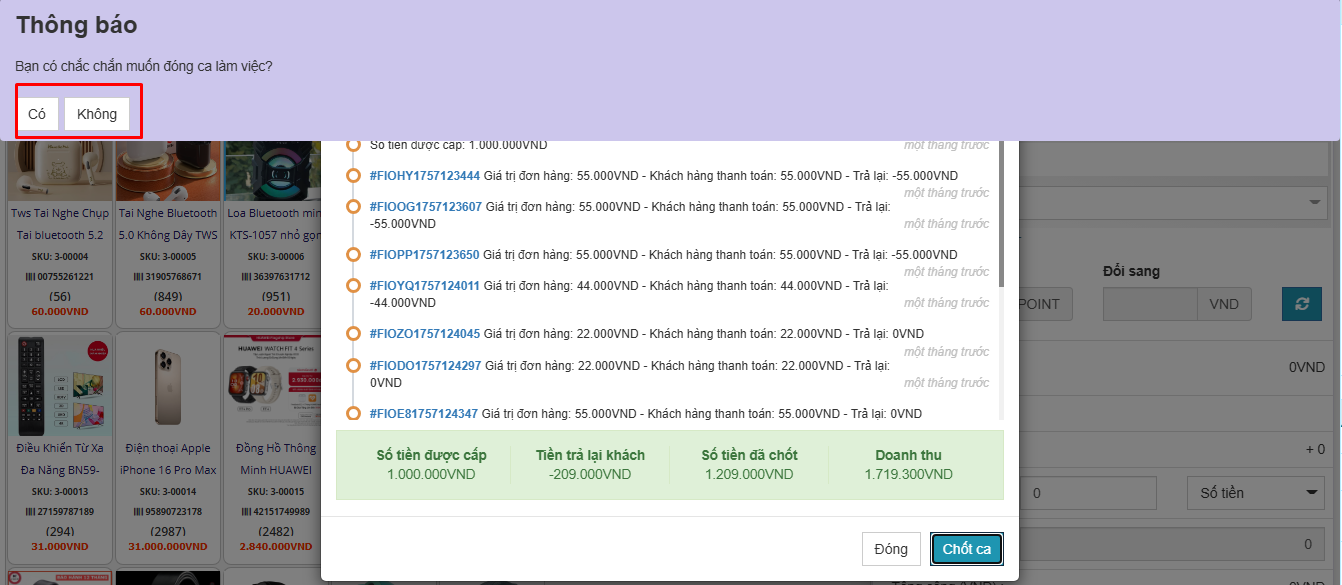
Task: Click timeline marker next to #FIOZO1757124045
Action: pos(353,334)
